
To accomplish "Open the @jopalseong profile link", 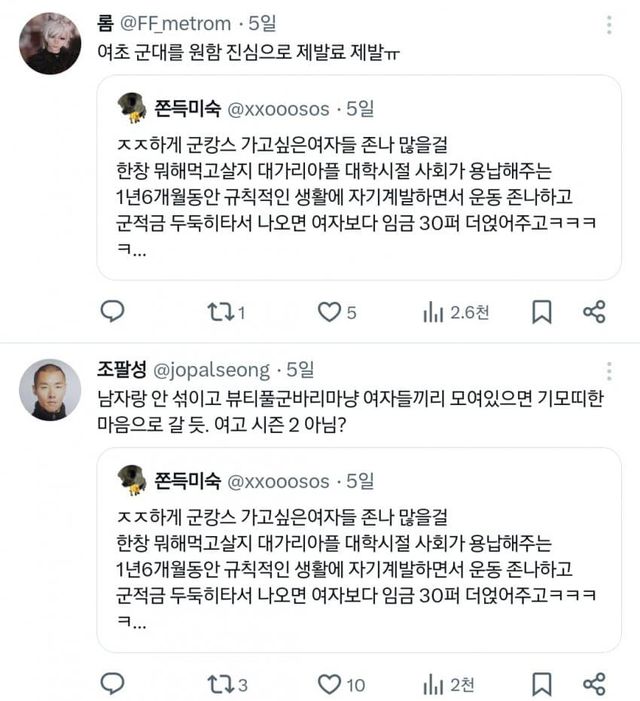I will (213, 369).
